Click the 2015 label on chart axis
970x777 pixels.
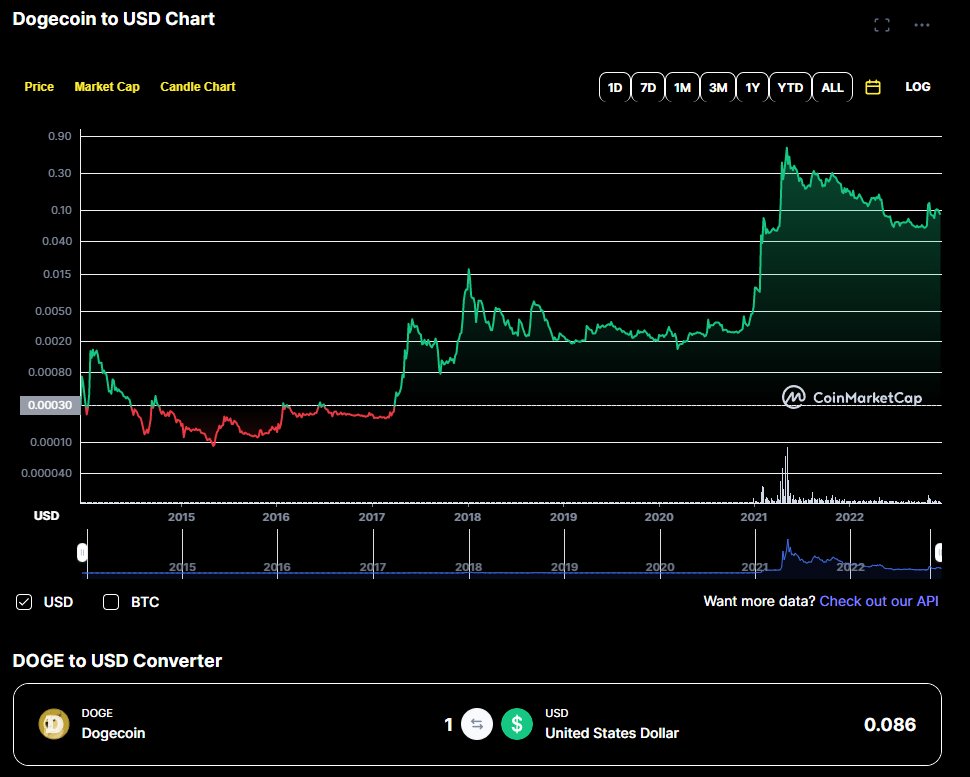click(x=181, y=517)
